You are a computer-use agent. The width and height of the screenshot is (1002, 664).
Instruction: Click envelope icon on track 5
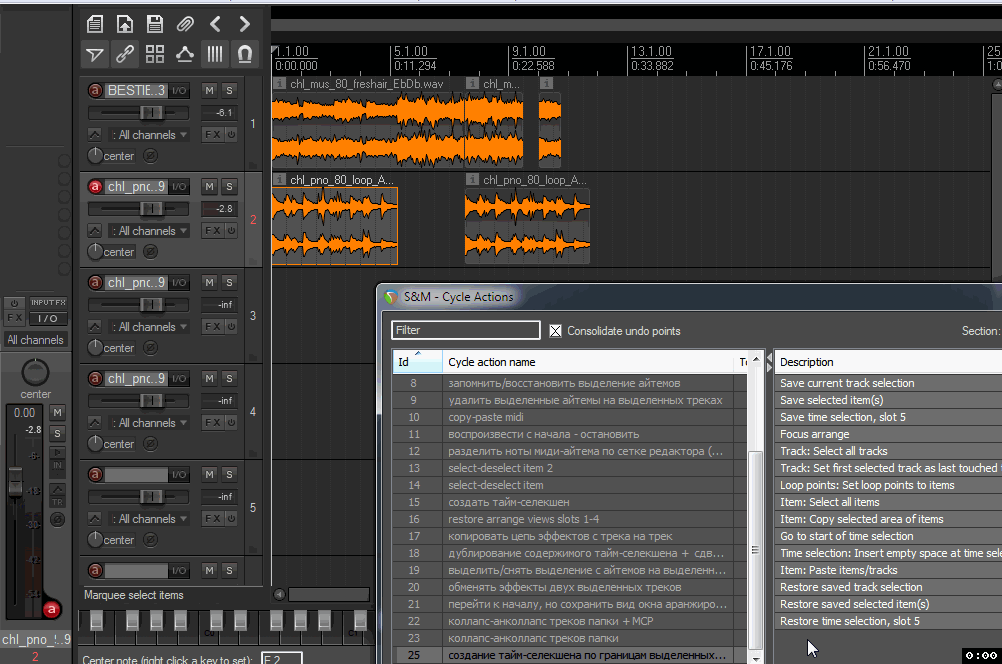coord(95,518)
